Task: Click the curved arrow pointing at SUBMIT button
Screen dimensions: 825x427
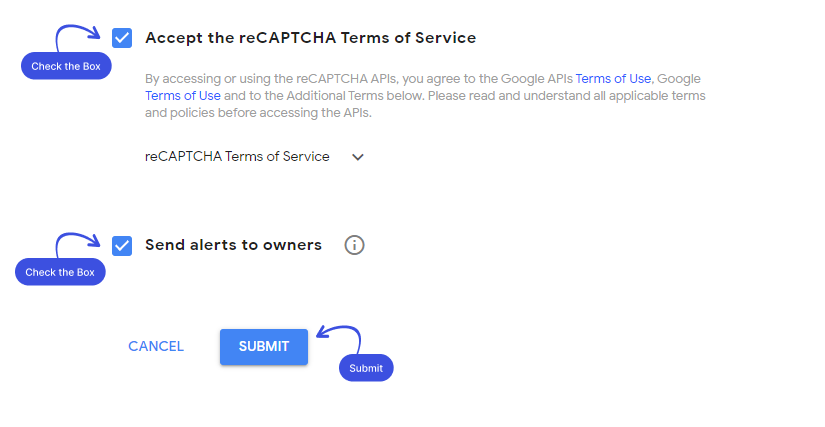Action: pyautogui.click(x=339, y=339)
